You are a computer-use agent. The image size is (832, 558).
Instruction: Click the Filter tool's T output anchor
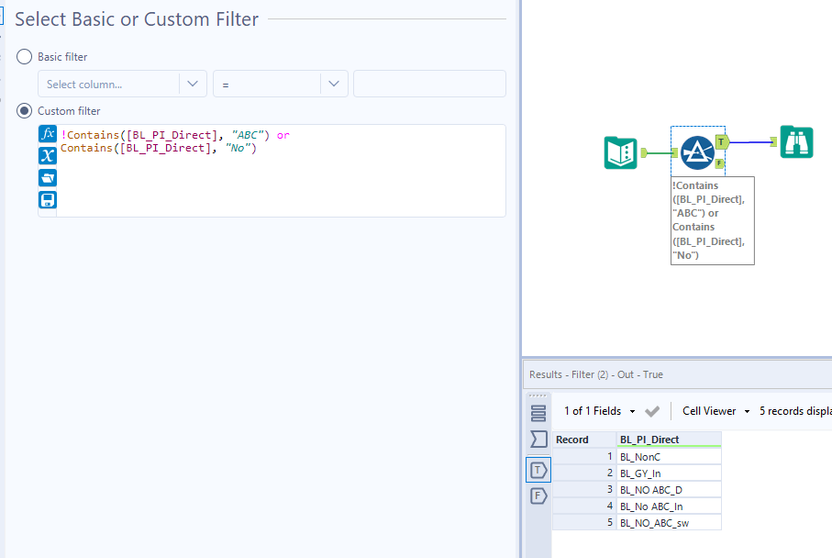pos(722,142)
